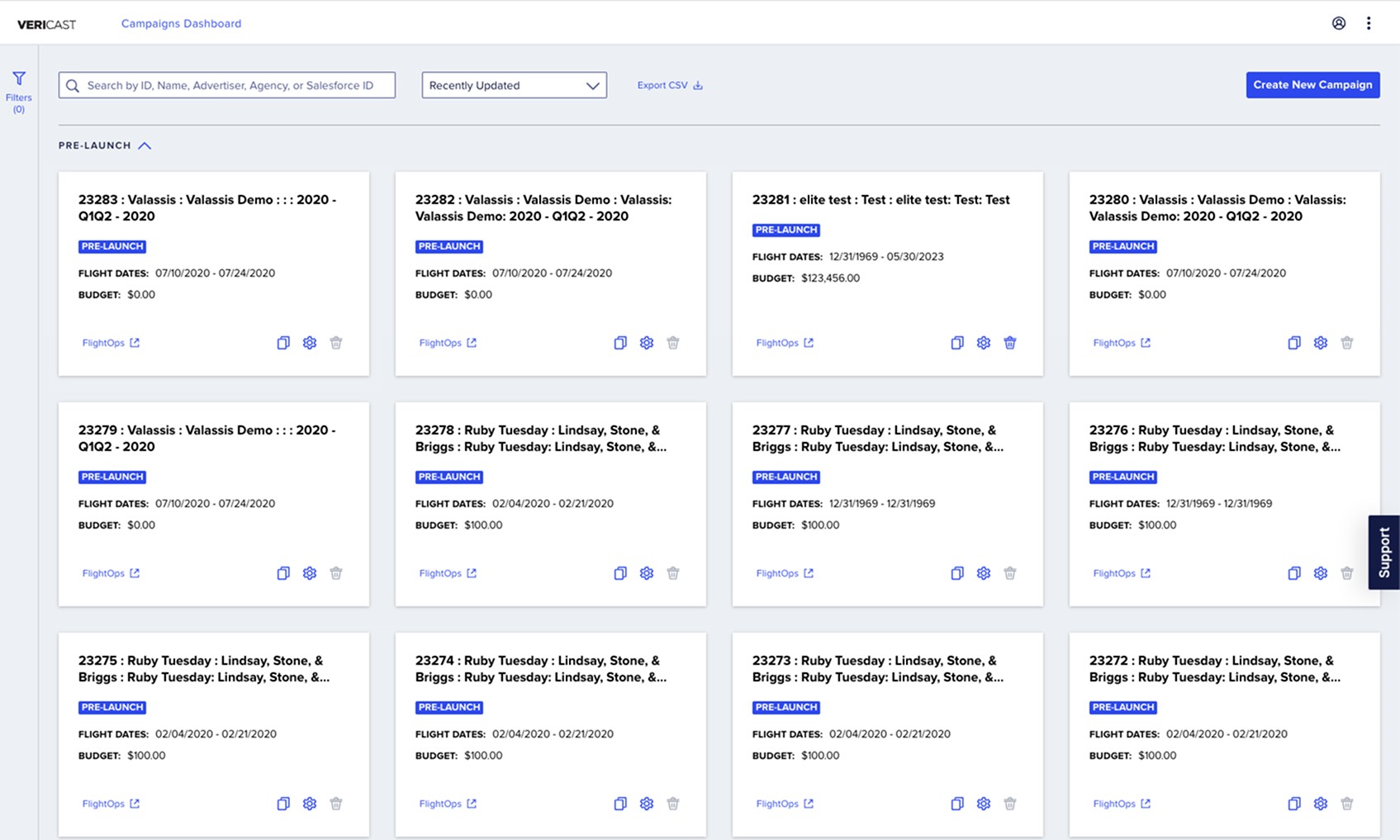
Task: Open the Filters funnel icon
Action: pos(19,78)
